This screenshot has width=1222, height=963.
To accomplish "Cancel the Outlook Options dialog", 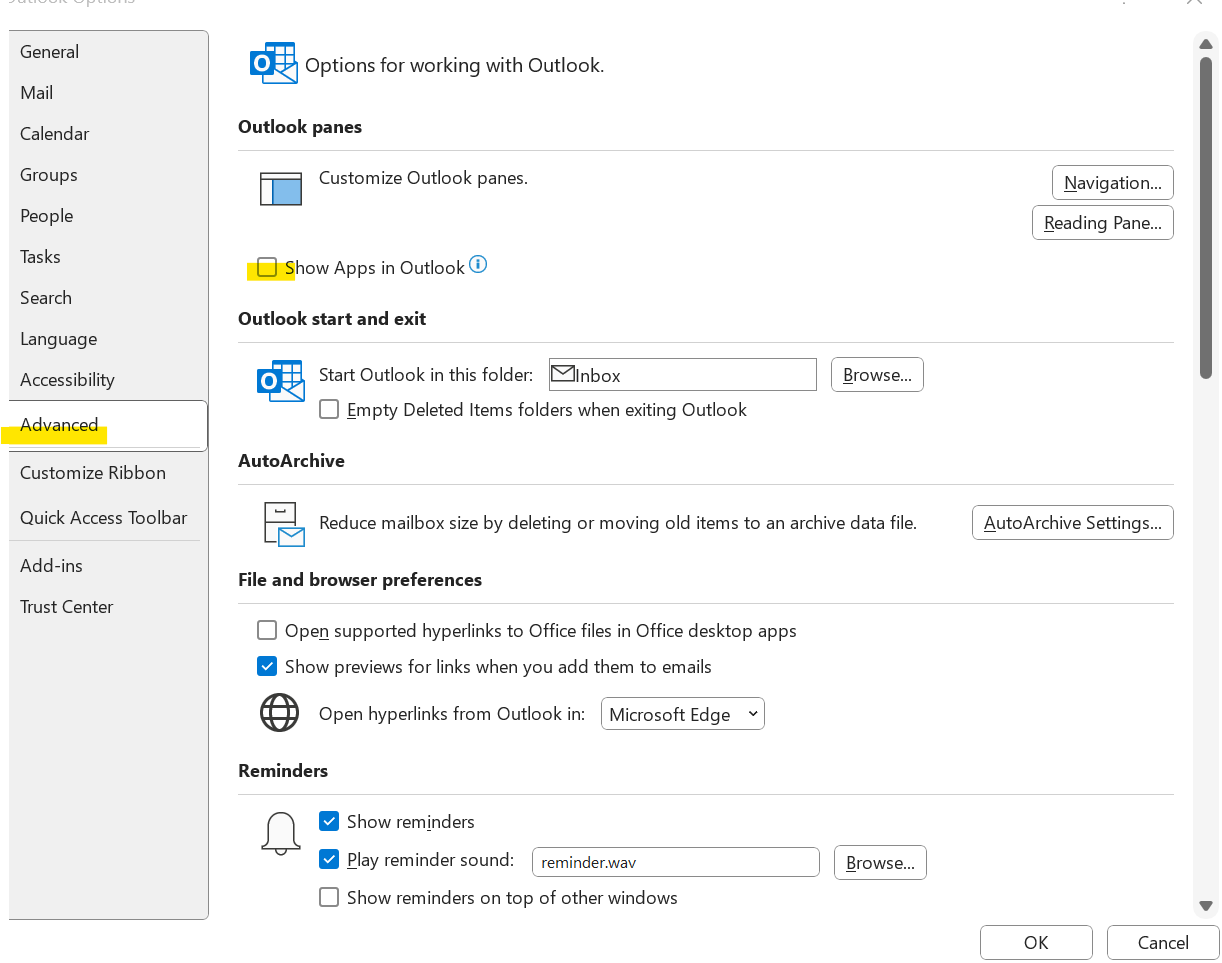I will tap(1163, 942).
